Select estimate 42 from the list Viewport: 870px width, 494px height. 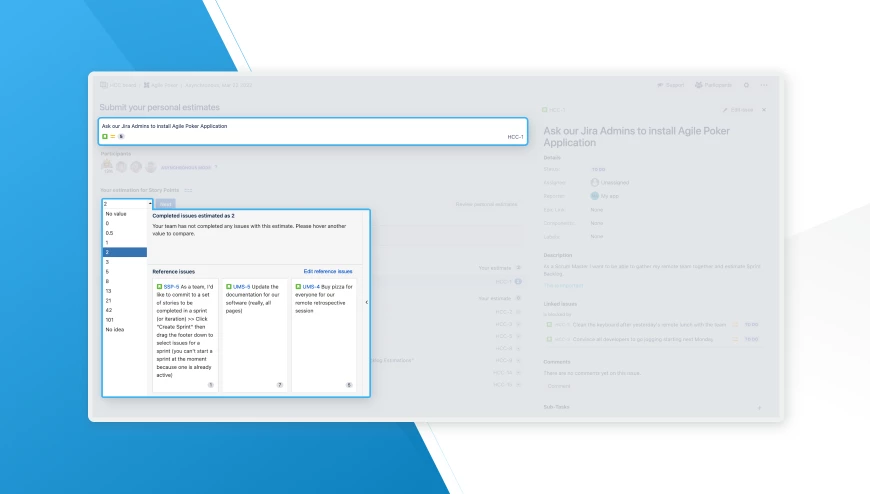coord(125,310)
